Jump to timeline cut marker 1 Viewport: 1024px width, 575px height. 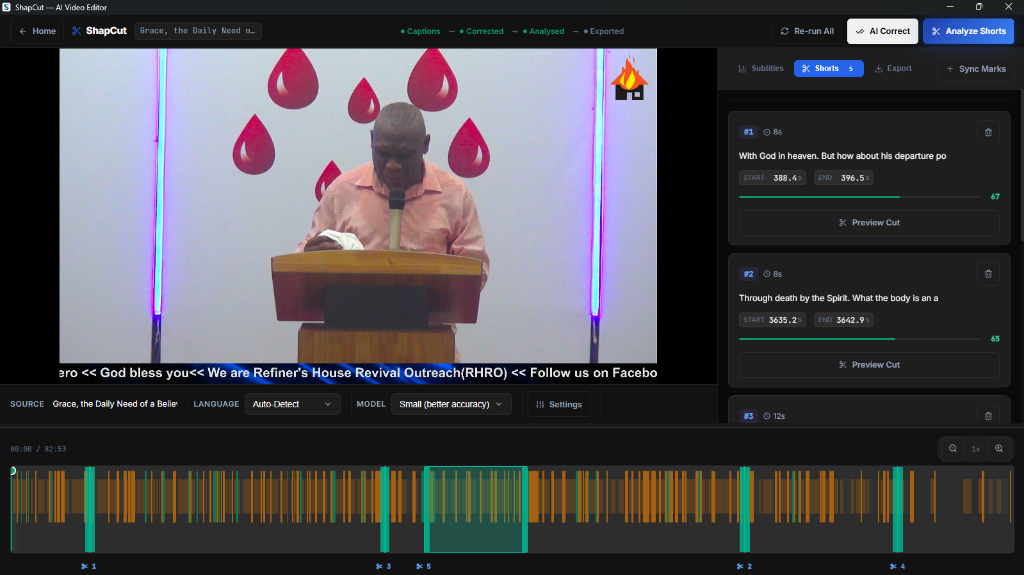tap(89, 567)
